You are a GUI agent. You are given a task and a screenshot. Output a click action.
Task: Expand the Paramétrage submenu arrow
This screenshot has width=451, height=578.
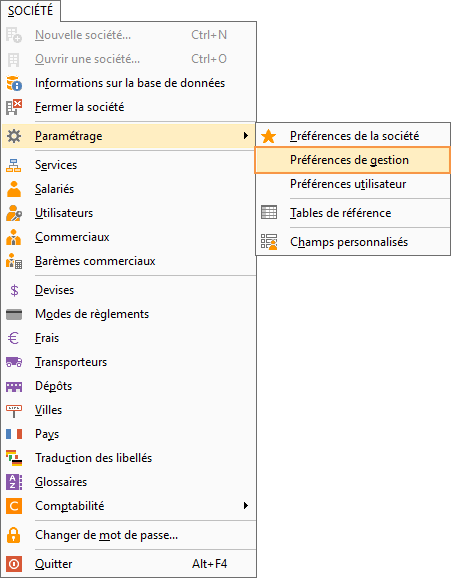(x=246, y=136)
